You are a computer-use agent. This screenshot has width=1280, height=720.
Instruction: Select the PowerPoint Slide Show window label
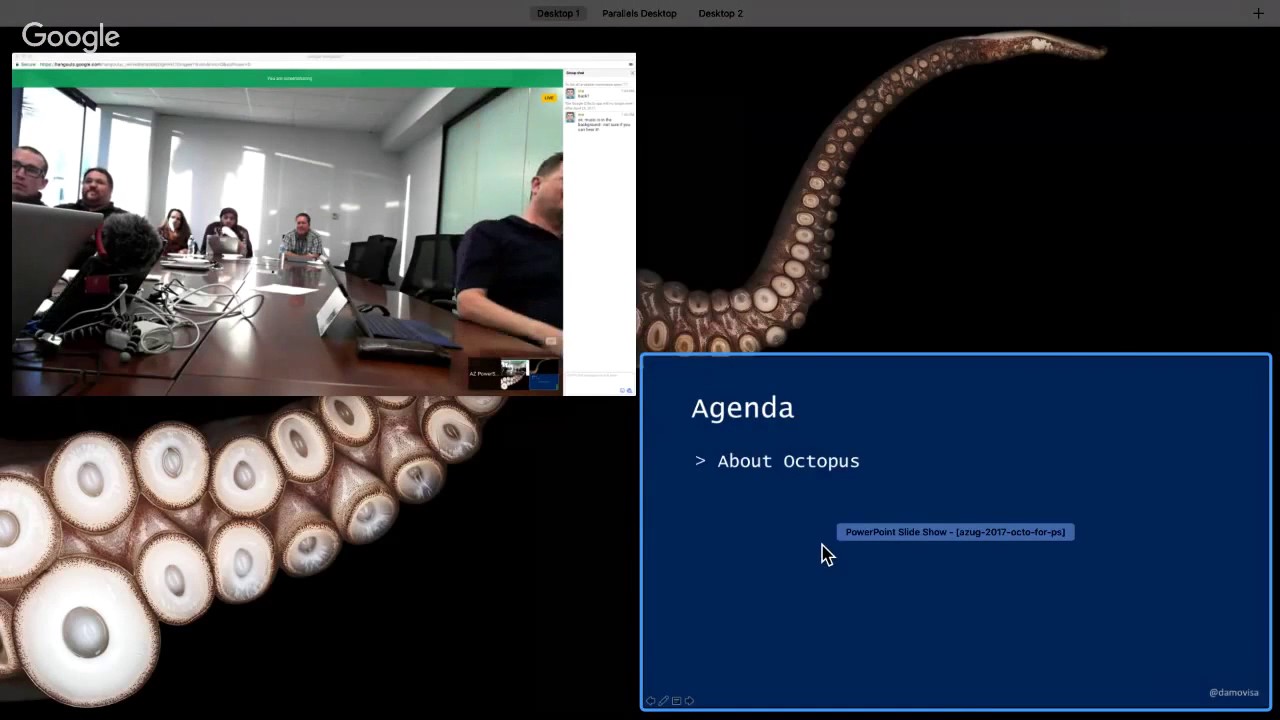pos(955,532)
